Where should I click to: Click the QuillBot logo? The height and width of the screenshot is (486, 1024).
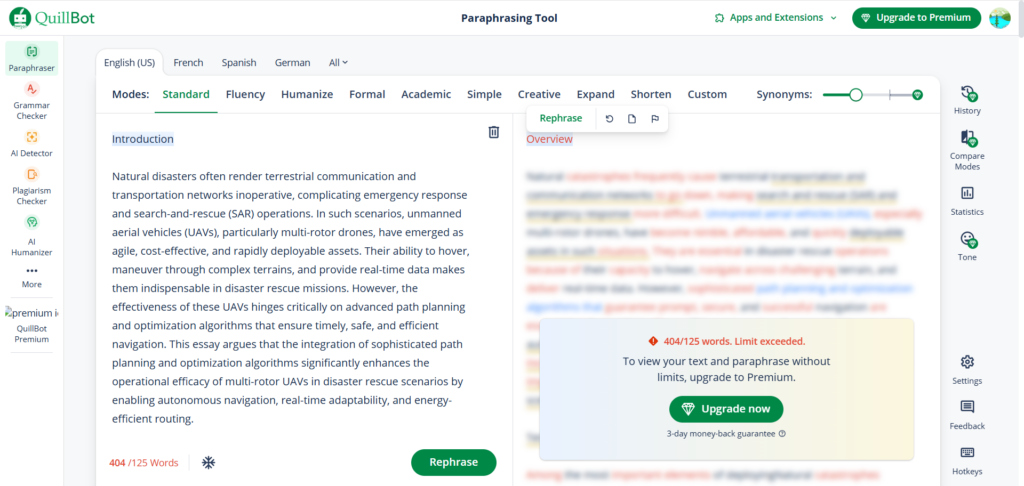pyautogui.click(x=52, y=18)
